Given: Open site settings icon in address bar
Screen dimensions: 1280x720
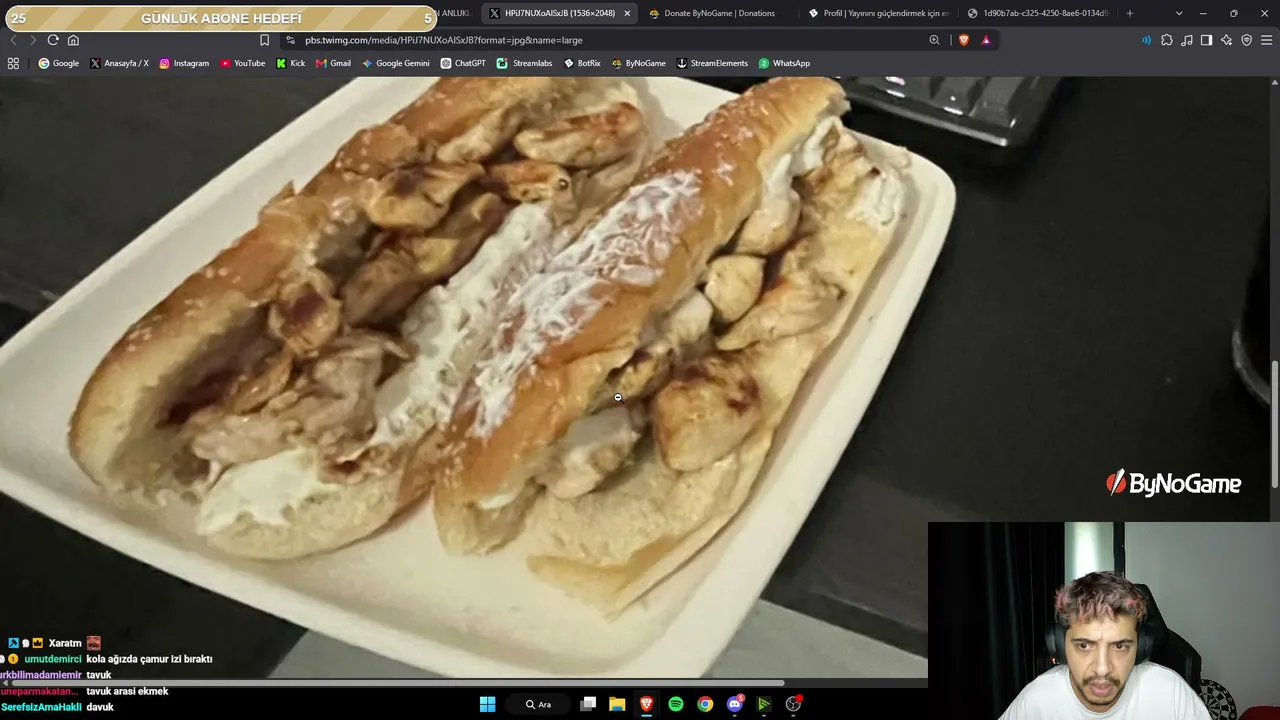Looking at the screenshot, I should pyautogui.click(x=290, y=40).
